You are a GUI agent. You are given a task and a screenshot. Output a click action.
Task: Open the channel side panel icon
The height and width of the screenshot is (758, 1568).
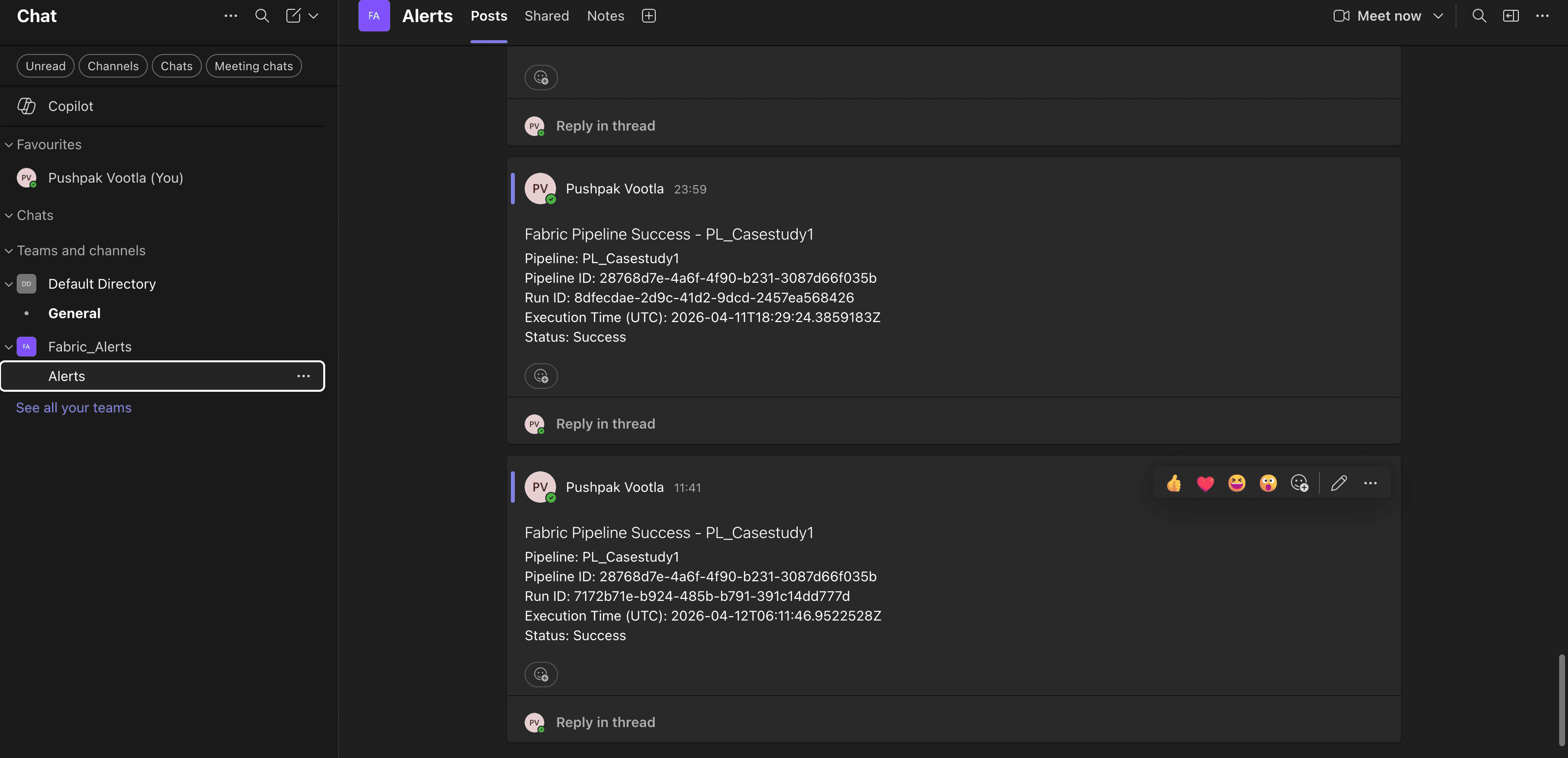click(1511, 16)
